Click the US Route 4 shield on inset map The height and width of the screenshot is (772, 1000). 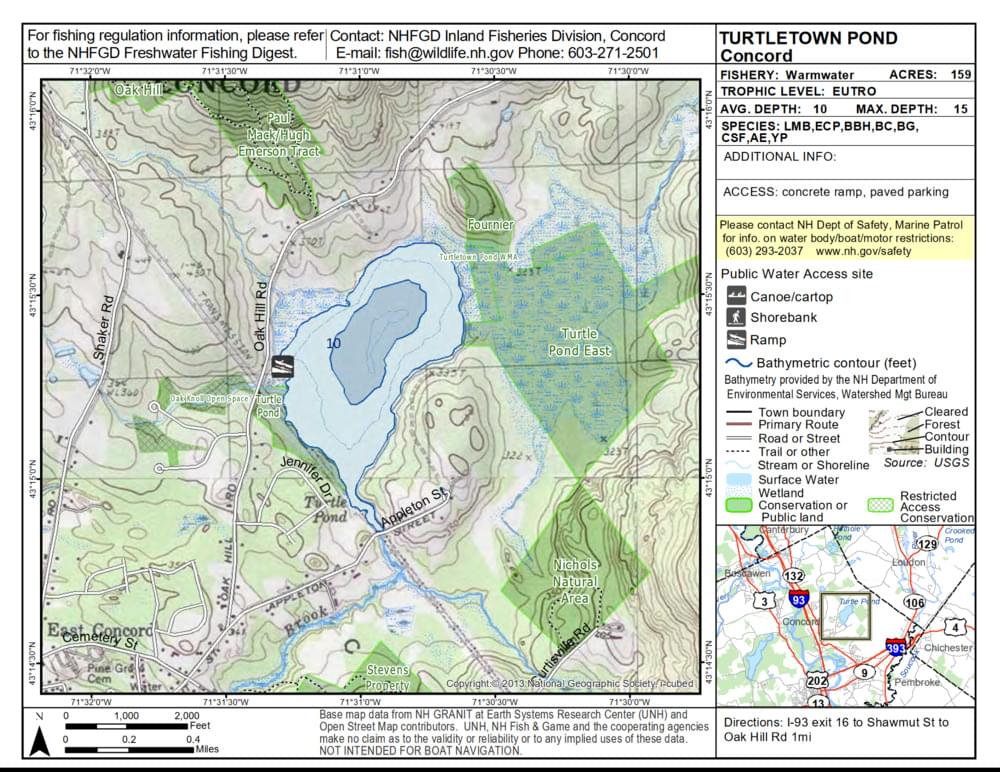tap(955, 627)
